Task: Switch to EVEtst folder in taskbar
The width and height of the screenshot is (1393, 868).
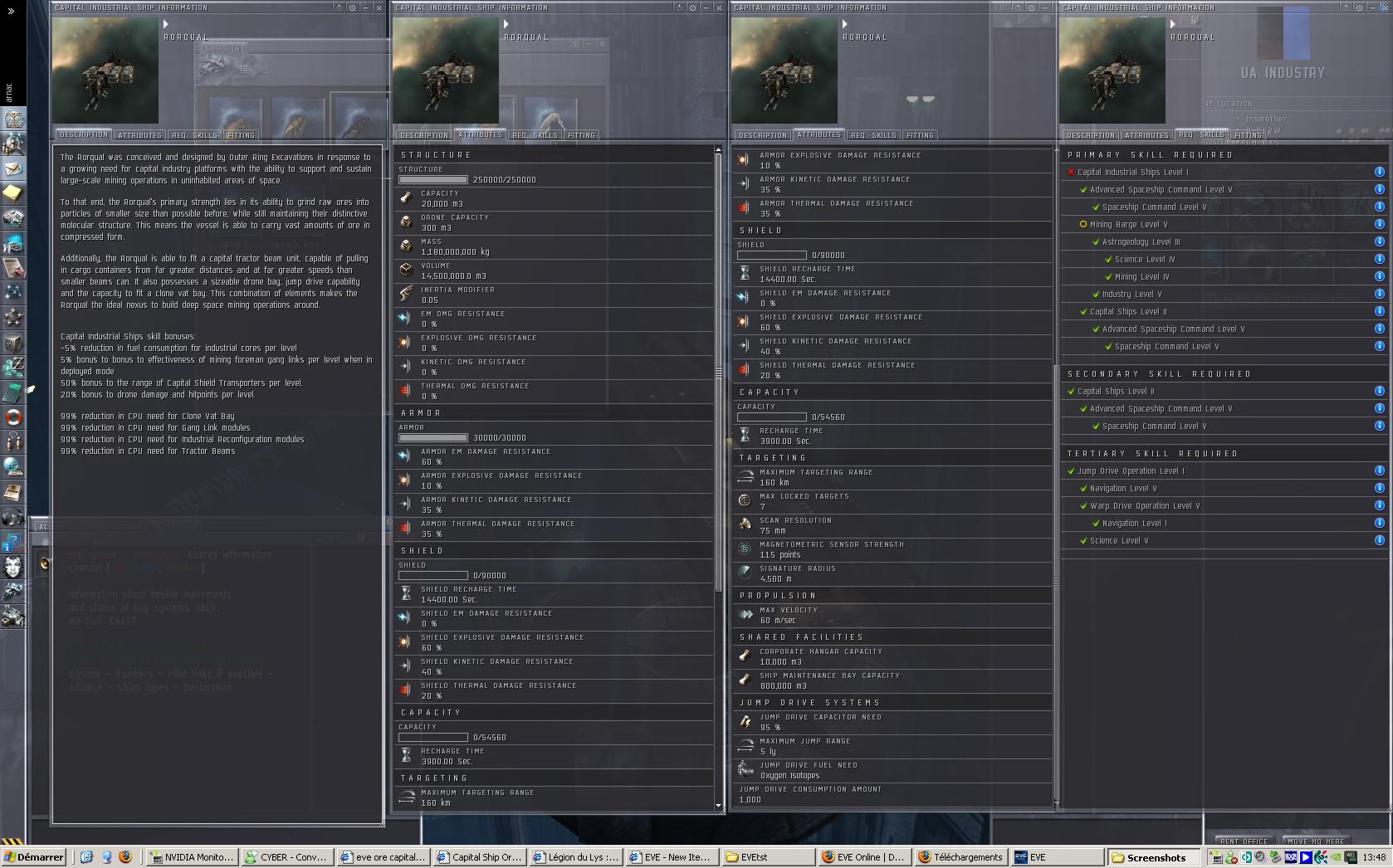Action: pos(769,857)
